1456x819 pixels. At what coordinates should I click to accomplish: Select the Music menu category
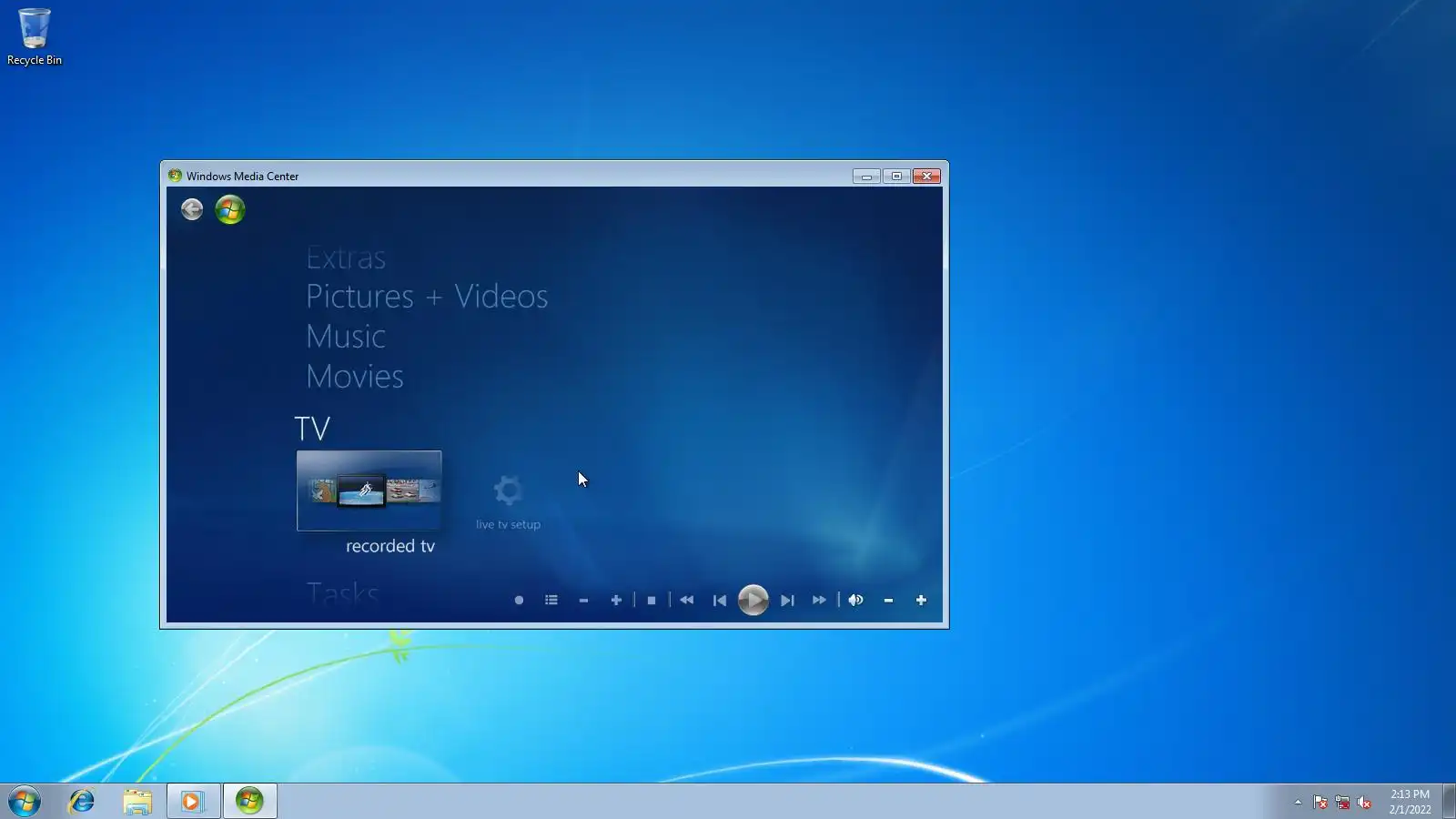point(346,337)
